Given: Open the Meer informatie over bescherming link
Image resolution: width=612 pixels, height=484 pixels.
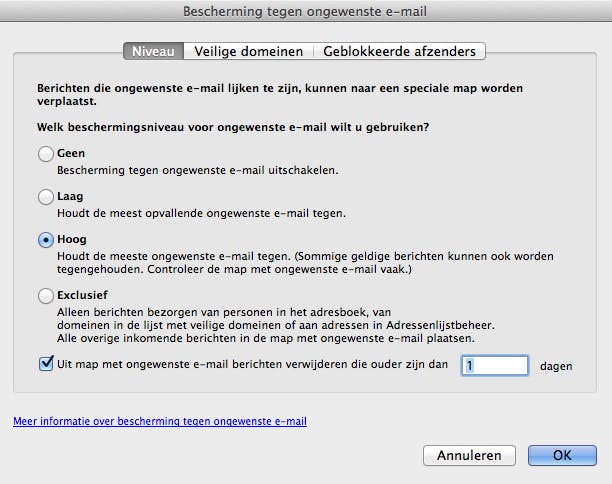Looking at the screenshot, I should coord(160,422).
